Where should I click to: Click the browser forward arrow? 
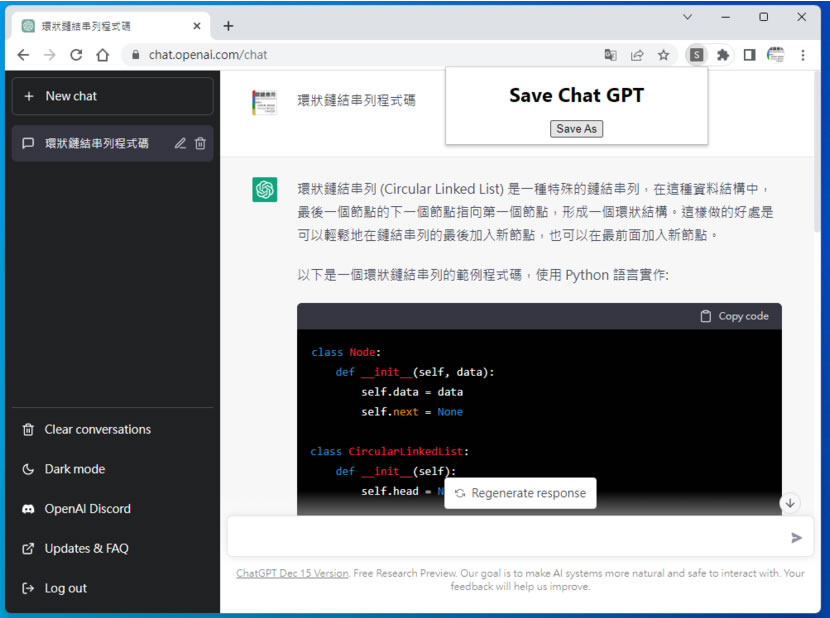click(49, 55)
